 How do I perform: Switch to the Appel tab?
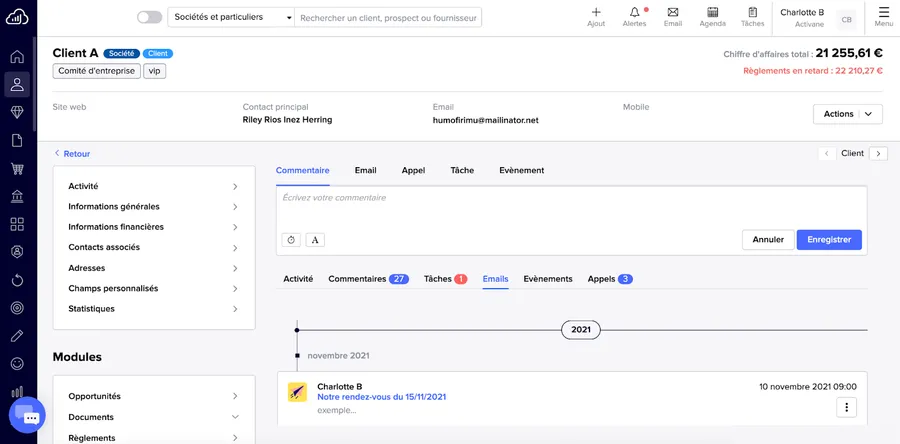[x=413, y=170]
